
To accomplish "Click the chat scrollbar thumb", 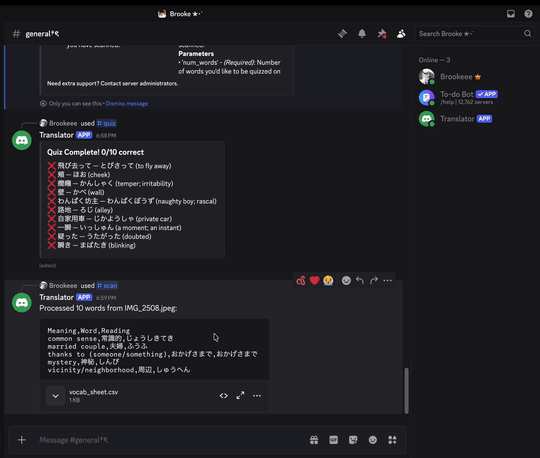I will pyautogui.click(x=406, y=391).
